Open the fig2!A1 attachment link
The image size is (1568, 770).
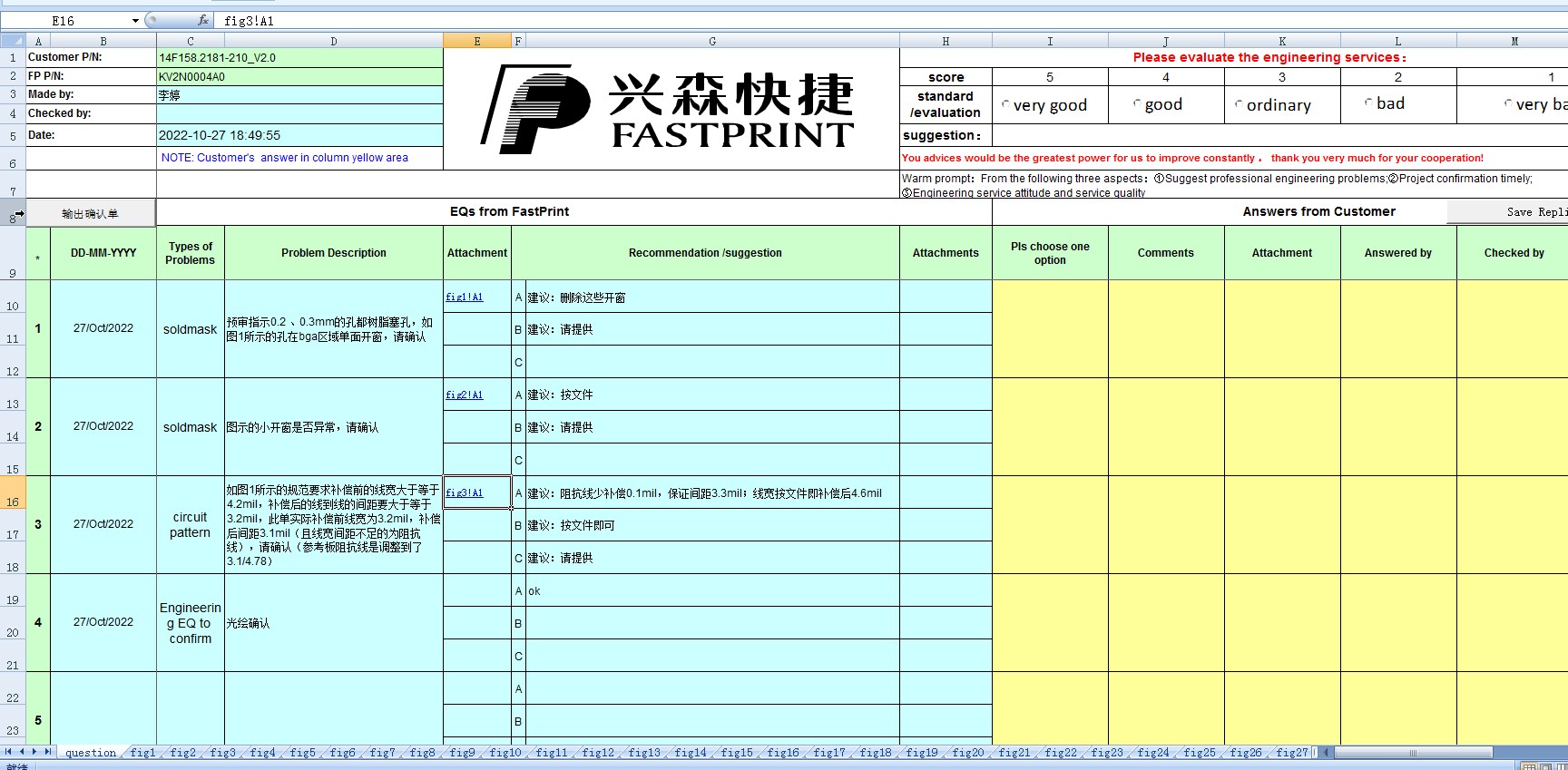pos(465,395)
